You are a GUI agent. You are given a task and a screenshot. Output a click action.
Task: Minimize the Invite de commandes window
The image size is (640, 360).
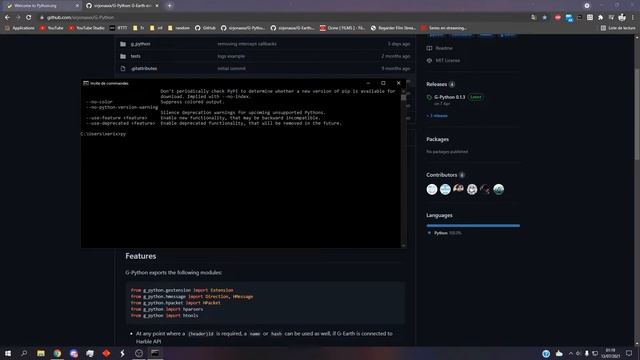[x=368, y=83]
